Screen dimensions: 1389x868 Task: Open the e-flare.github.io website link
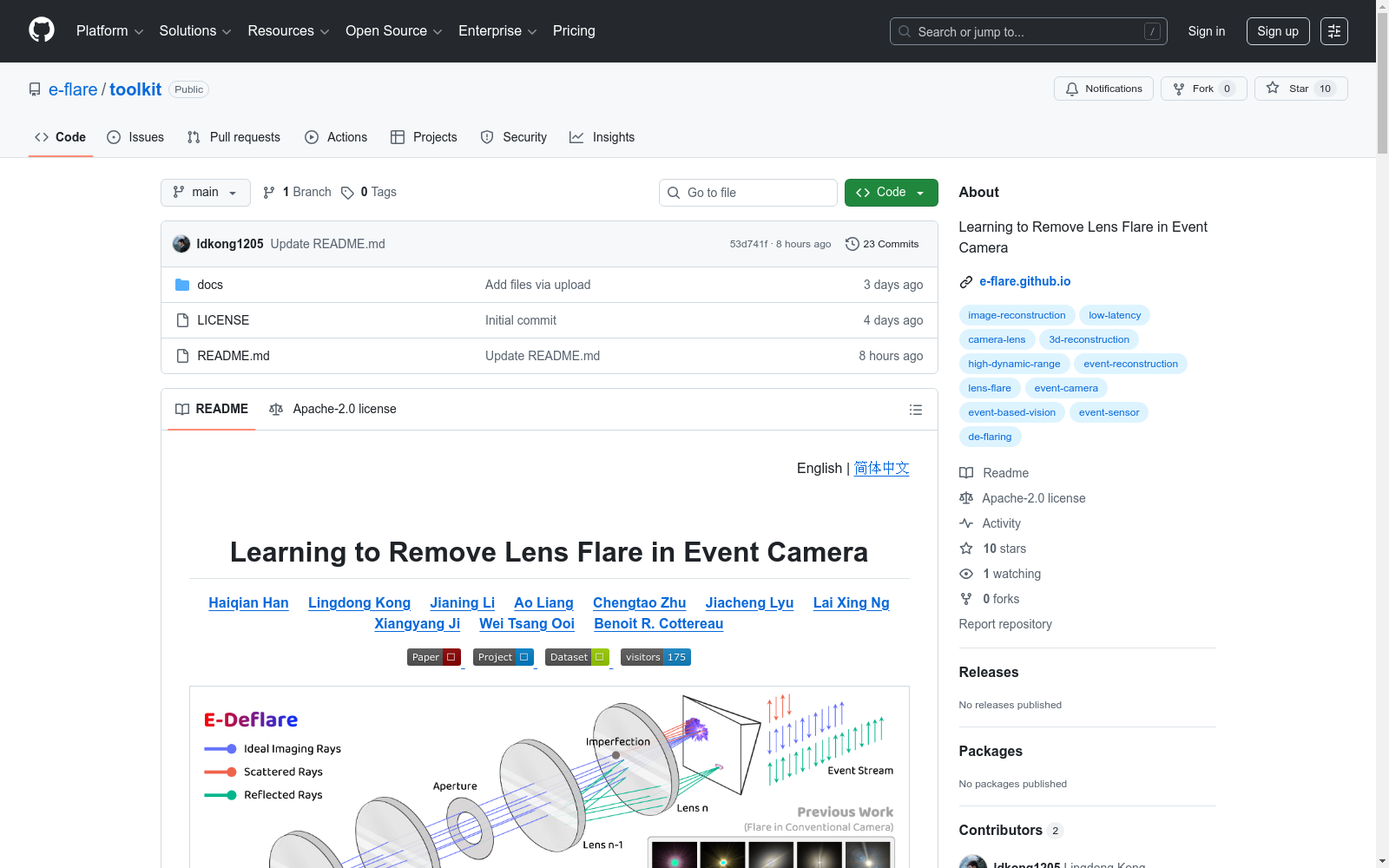1025,281
